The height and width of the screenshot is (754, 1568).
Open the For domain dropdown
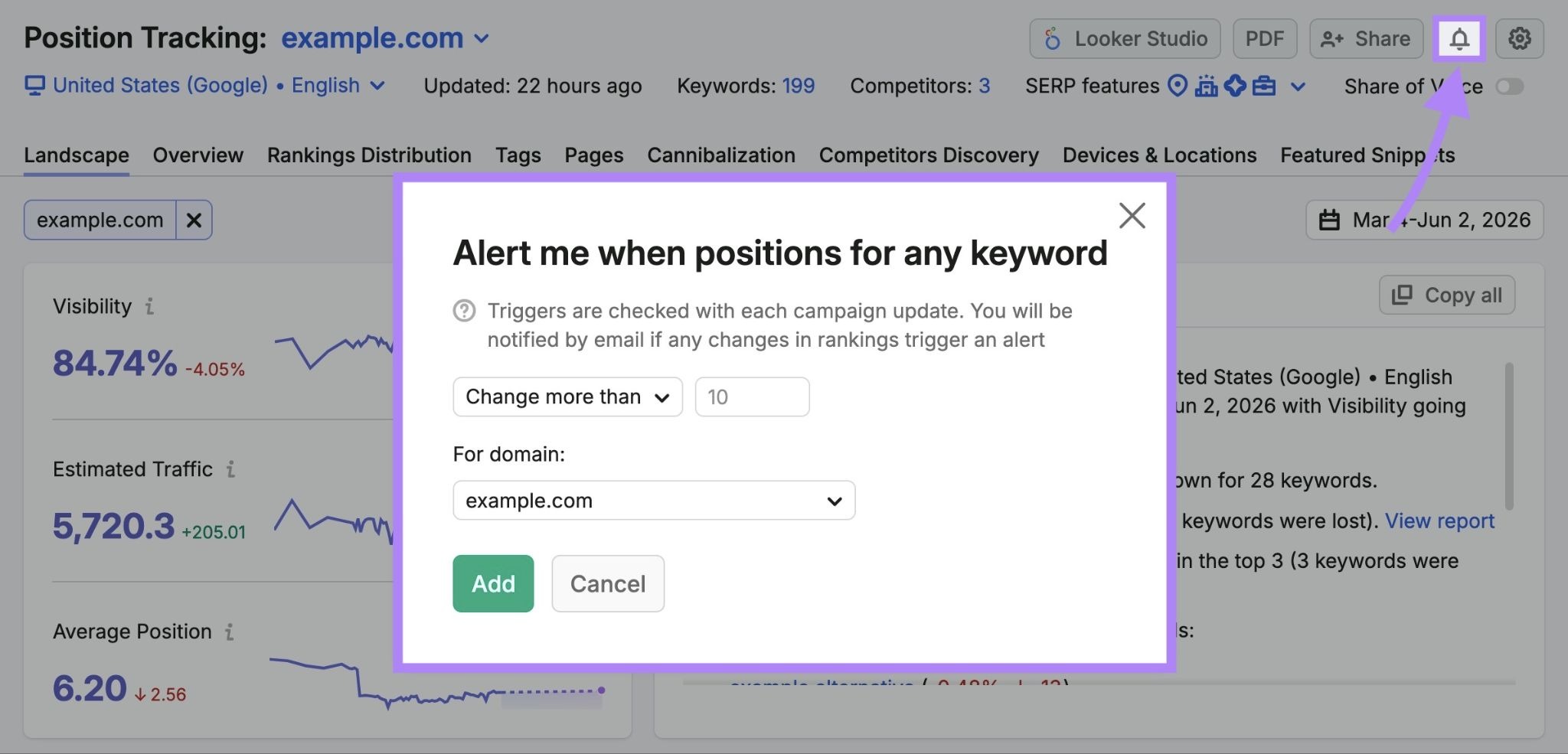coord(654,501)
